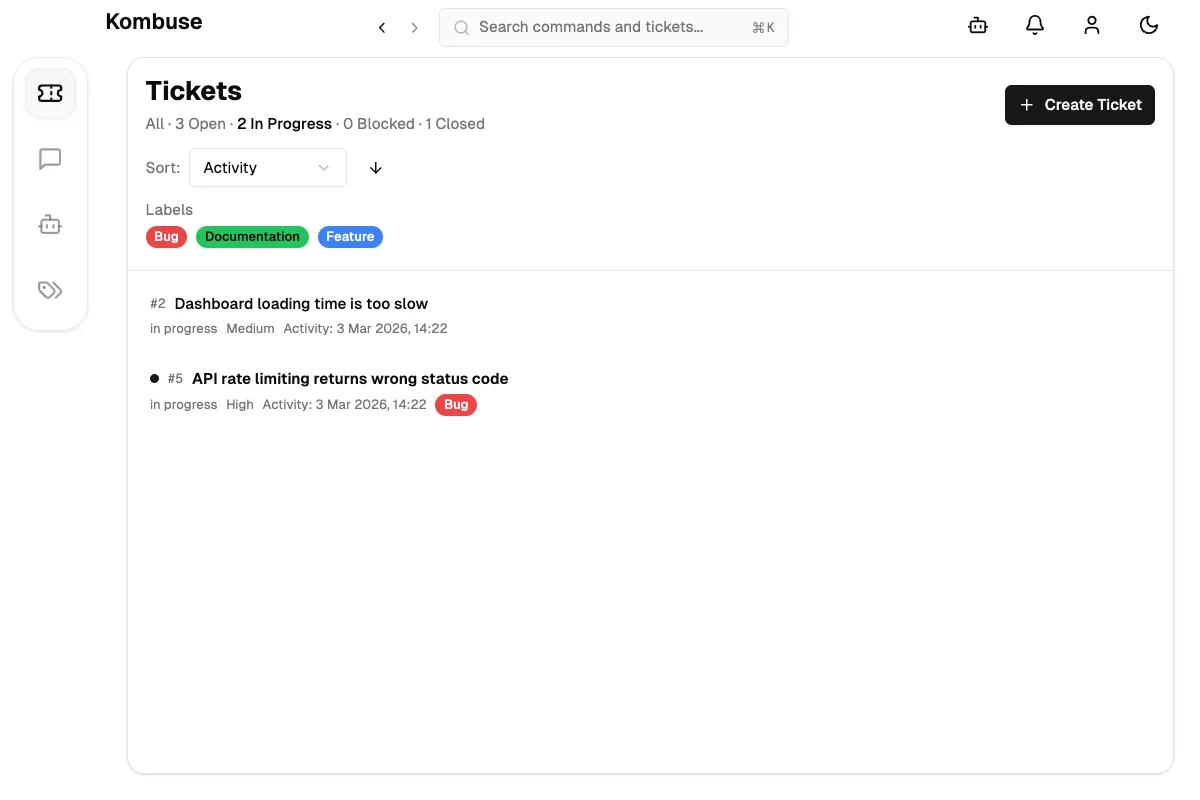Select the Tickets icon in the sidebar
The image size is (1200, 800).
(x=50, y=92)
